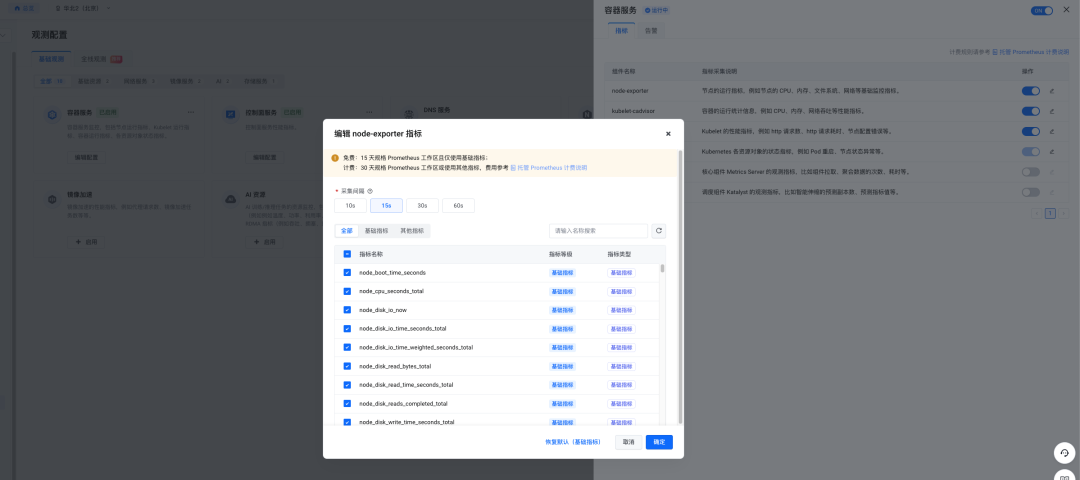The height and width of the screenshot is (480, 1080).
Task: Open the more options menu on 容器服务 card
Action: pyautogui.click(x=191, y=112)
